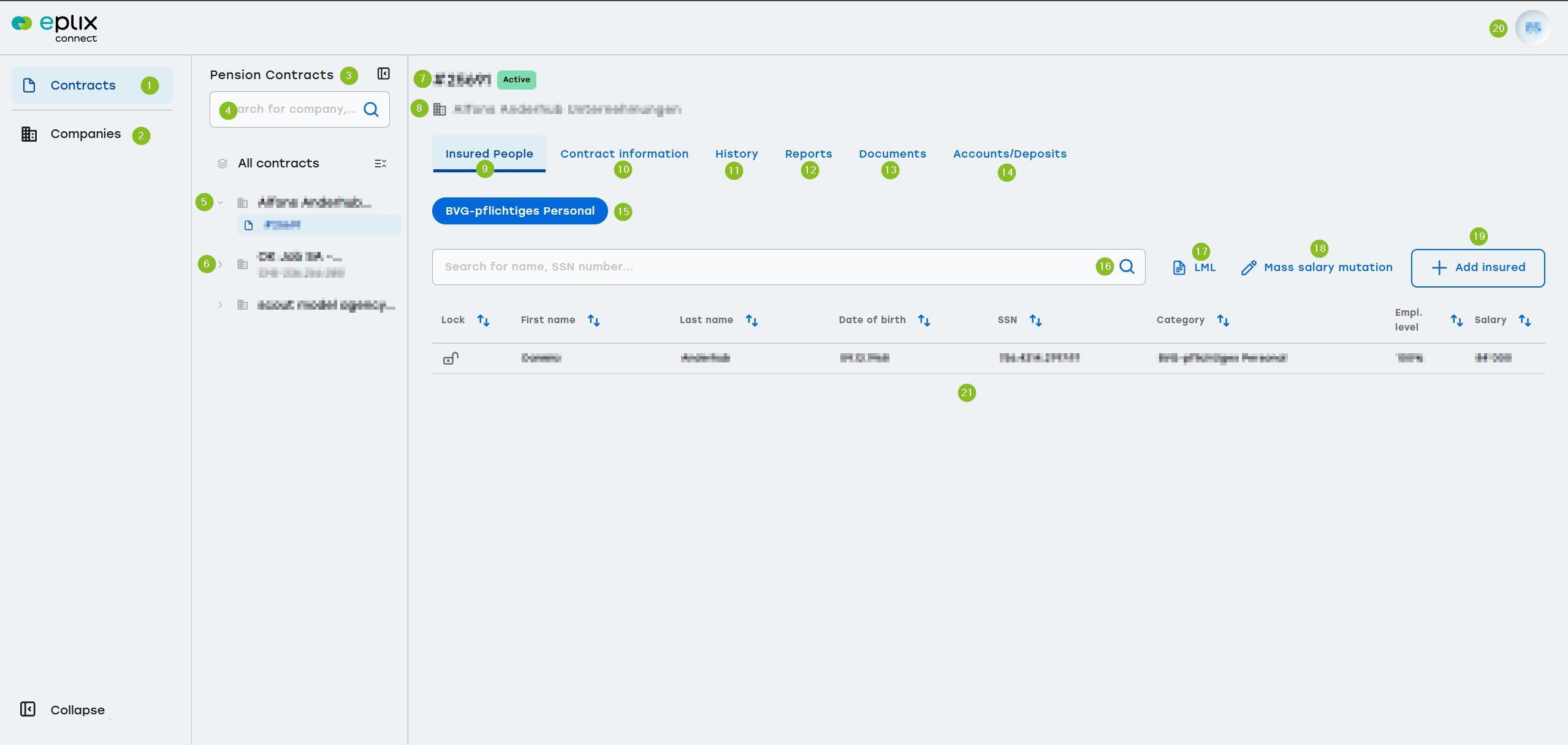The width and height of the screenshot is (1568, 745).
Task: Click the company building icon in header
Action: 440,109
